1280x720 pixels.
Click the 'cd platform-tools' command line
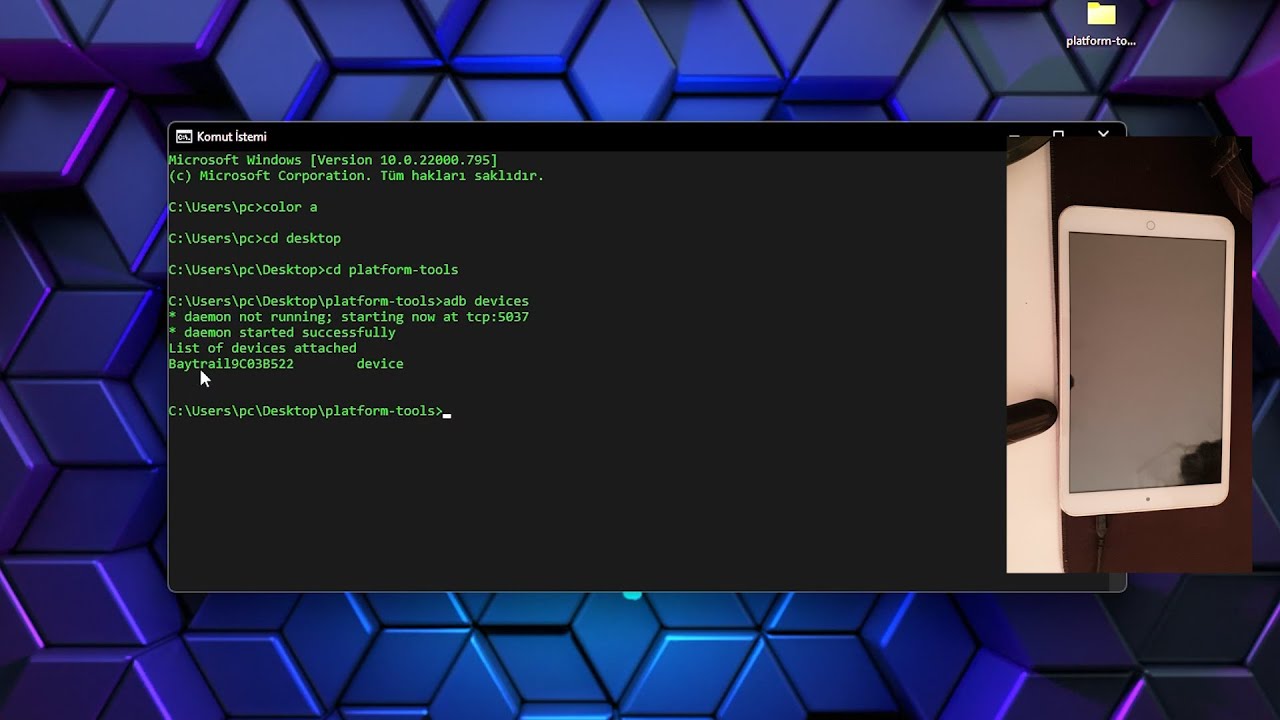click(x=313, y=270)
